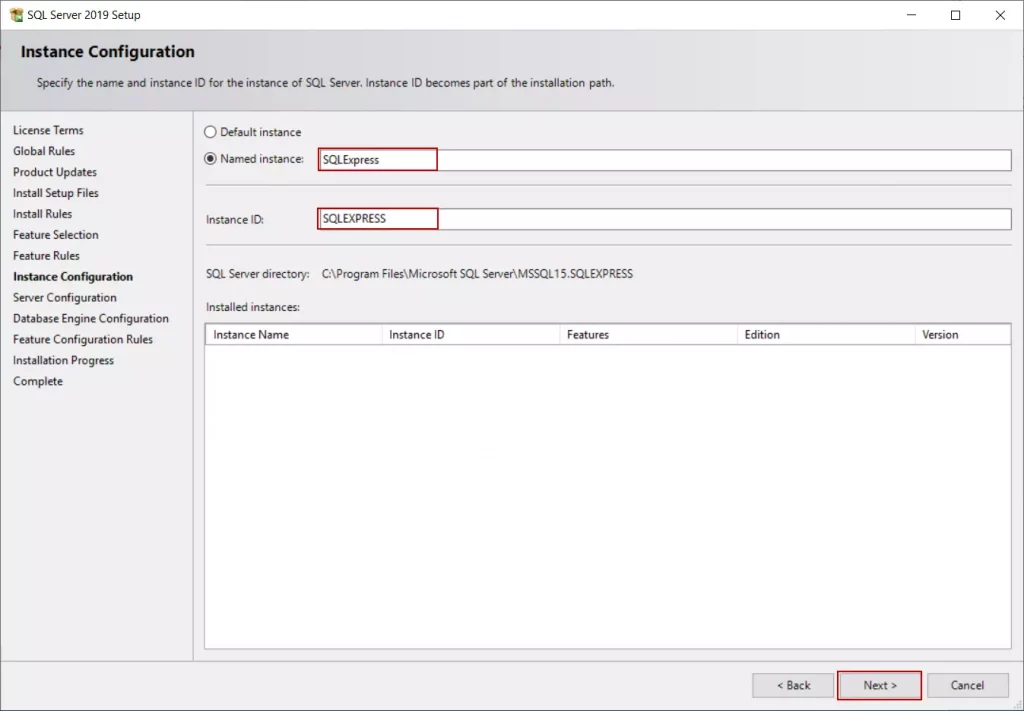
Task: Click the Edition column header
Action: pos(825,335)
